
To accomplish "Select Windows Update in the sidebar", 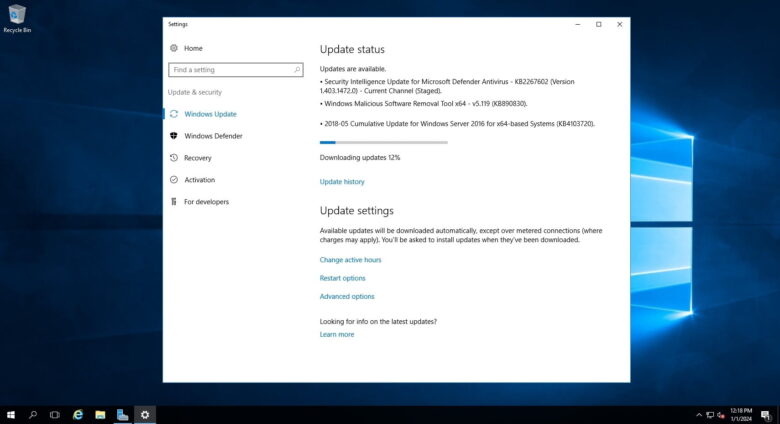I will tap(210, 114).
